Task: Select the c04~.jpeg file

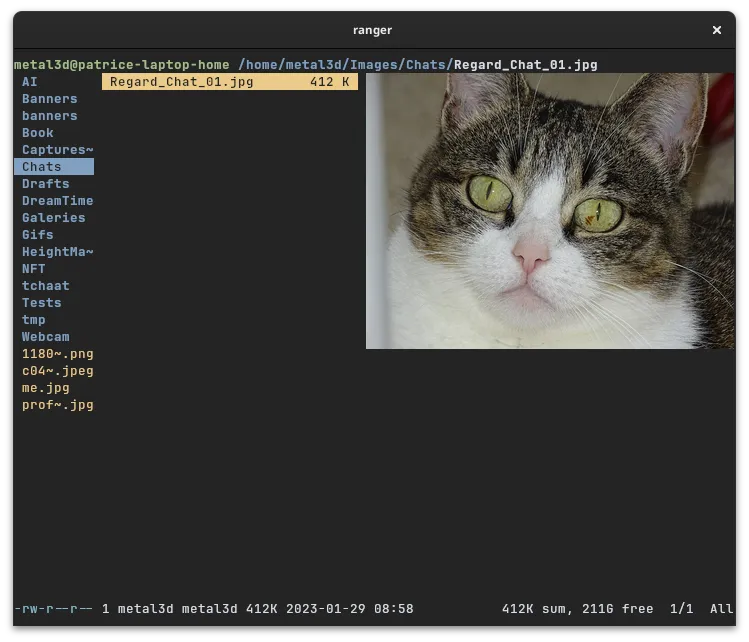Action: click(58, 371)
